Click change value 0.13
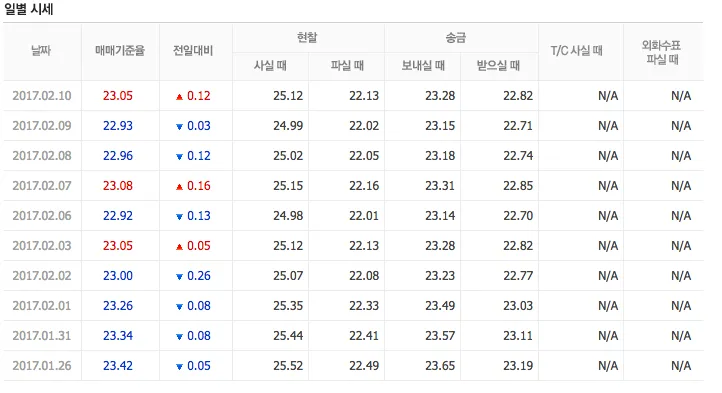 pyautogui.click(x=199, y=215)
